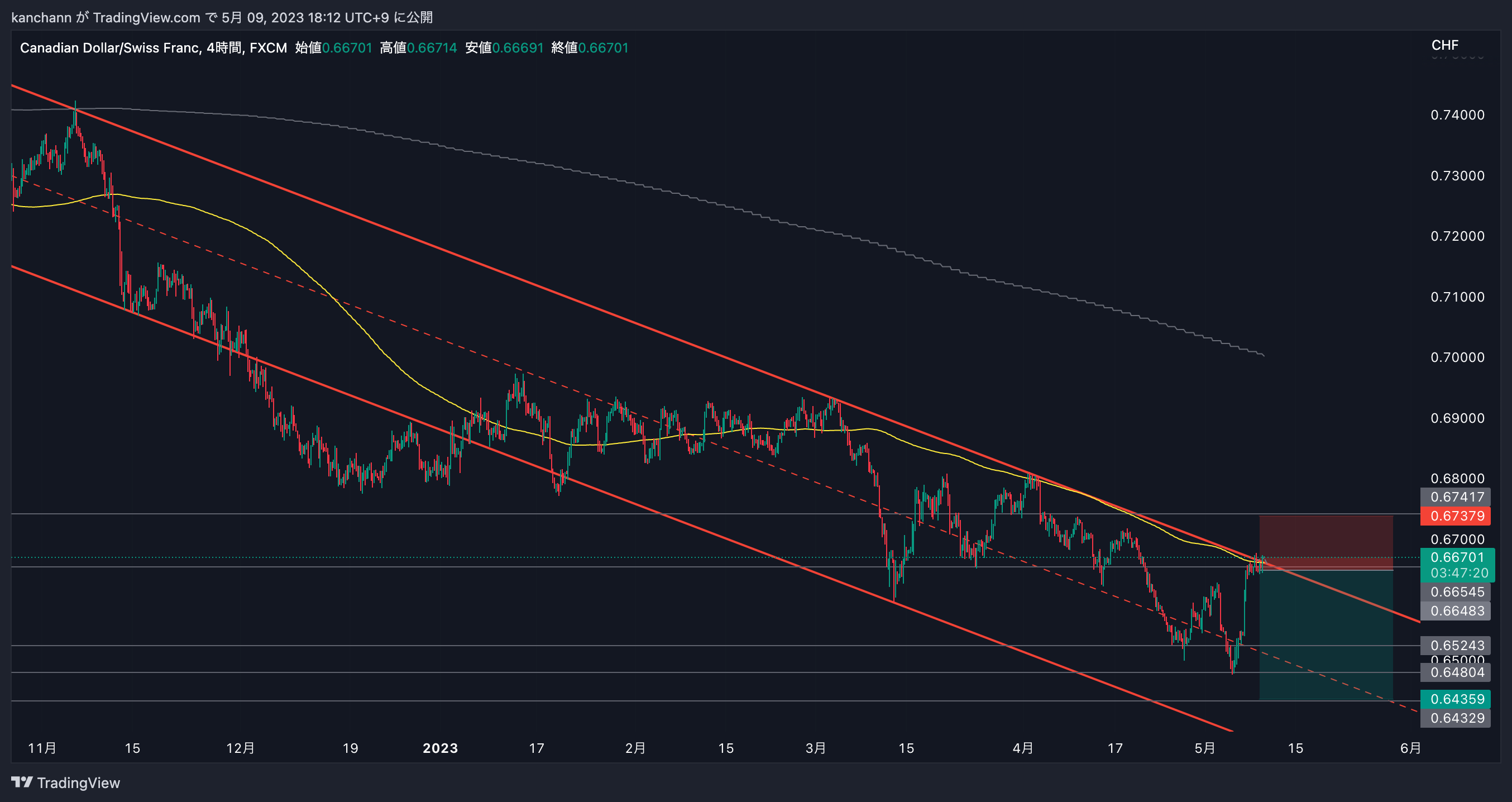Click the green target price label 0.64359
The width and height of the screenshot is (1512, 802).
click(x=1455, y=699)
